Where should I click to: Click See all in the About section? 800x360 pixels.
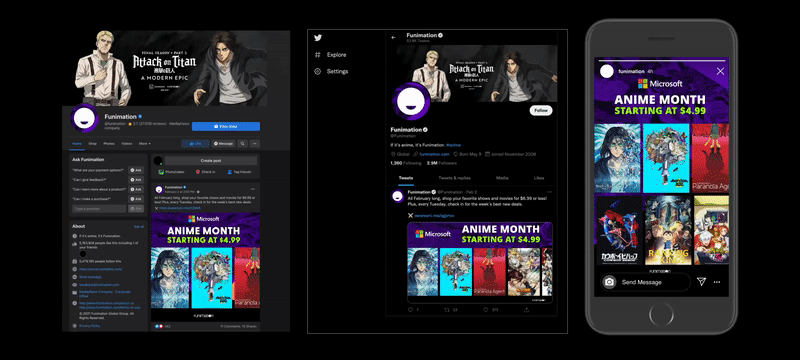coord(139,226)
